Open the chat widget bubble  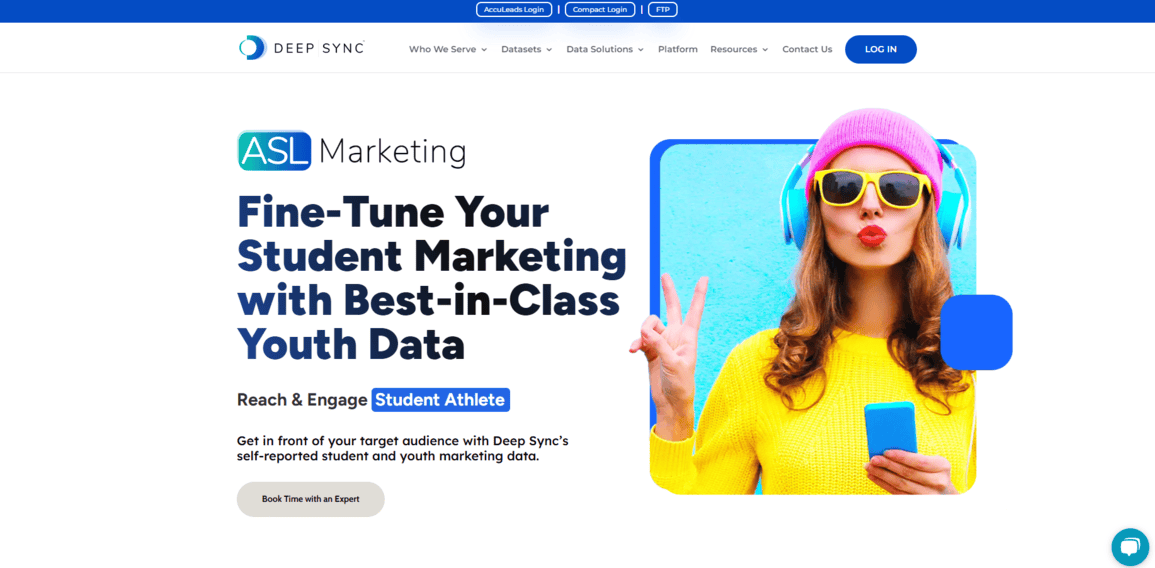1130,546
